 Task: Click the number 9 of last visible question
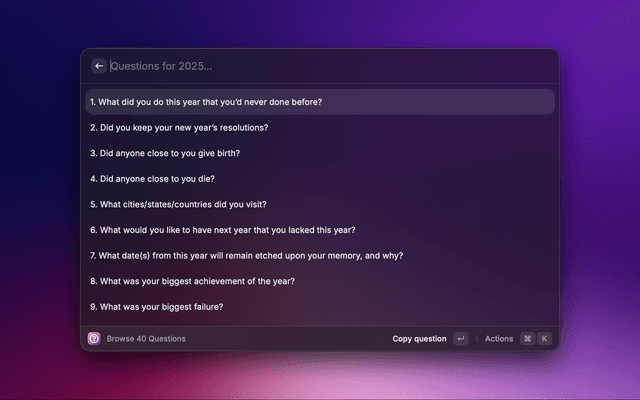[x=93, y=306]
